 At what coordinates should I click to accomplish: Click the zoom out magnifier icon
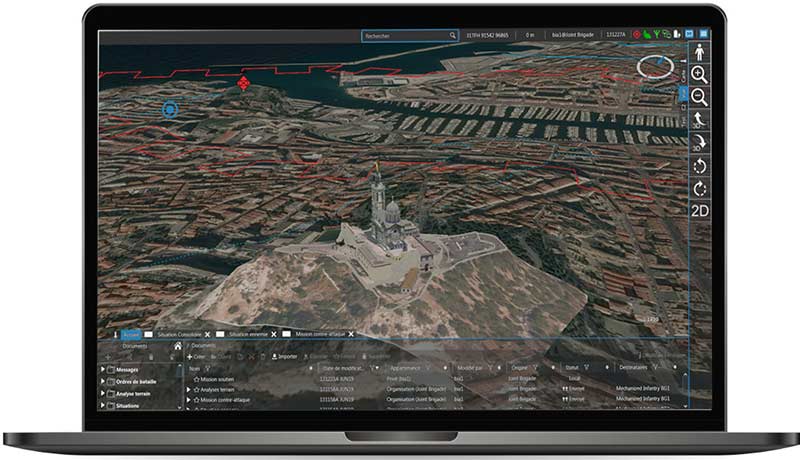(699, 97)
